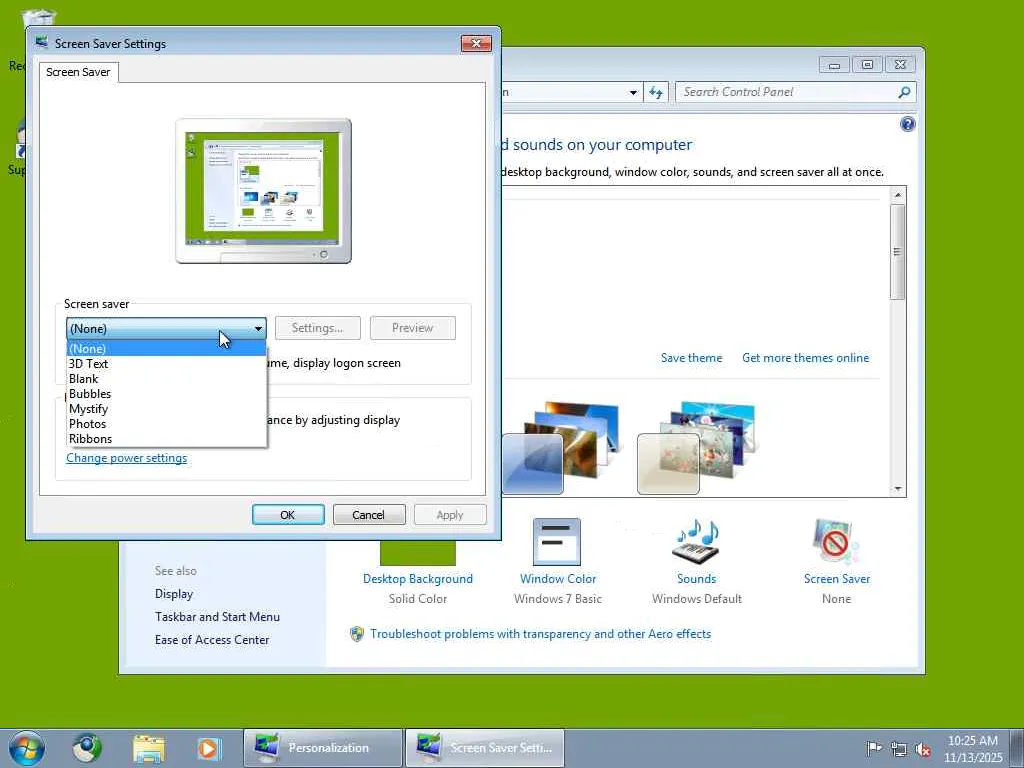This screenshot has width=1024, height=768.
Task: Open the Screen Saver icon in Personalization
Action: click(835, 541)
